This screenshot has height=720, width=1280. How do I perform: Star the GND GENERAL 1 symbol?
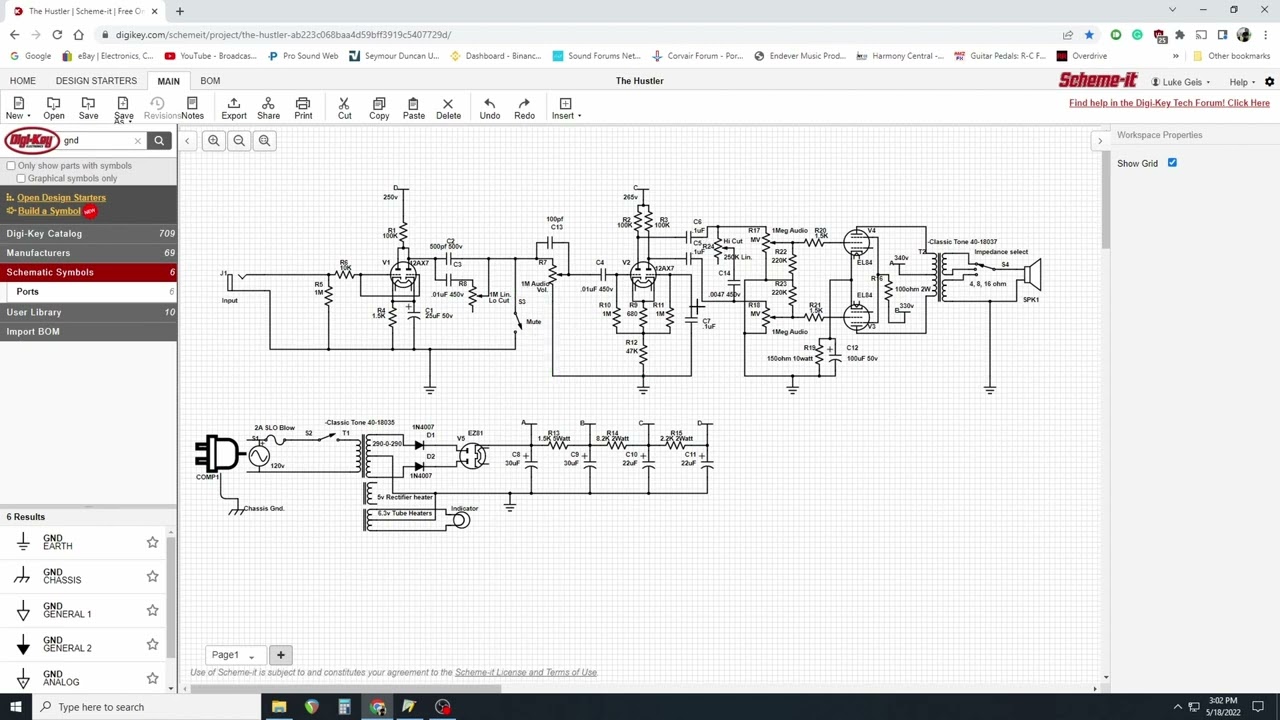coord(152,610)
